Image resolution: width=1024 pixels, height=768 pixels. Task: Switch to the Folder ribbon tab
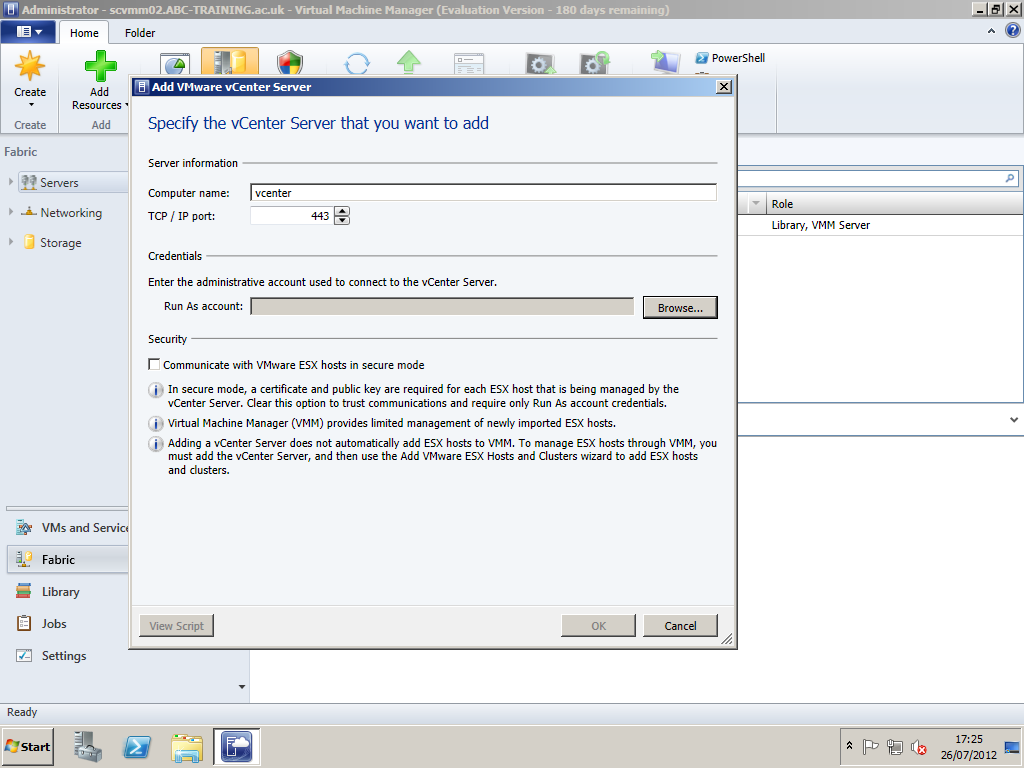(x=140, y=33)
